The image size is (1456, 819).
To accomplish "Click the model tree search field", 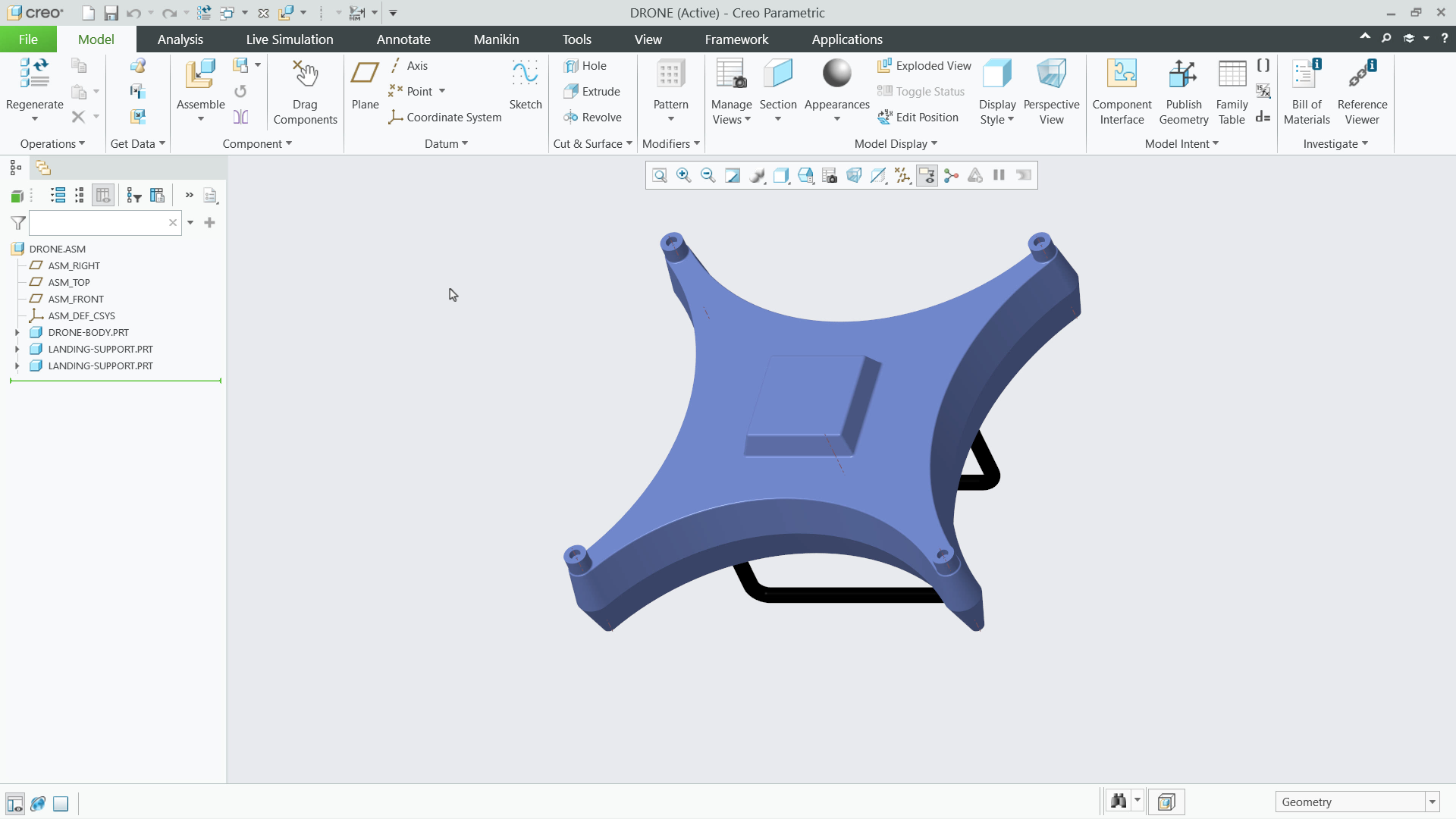I will tap(97, 223).
